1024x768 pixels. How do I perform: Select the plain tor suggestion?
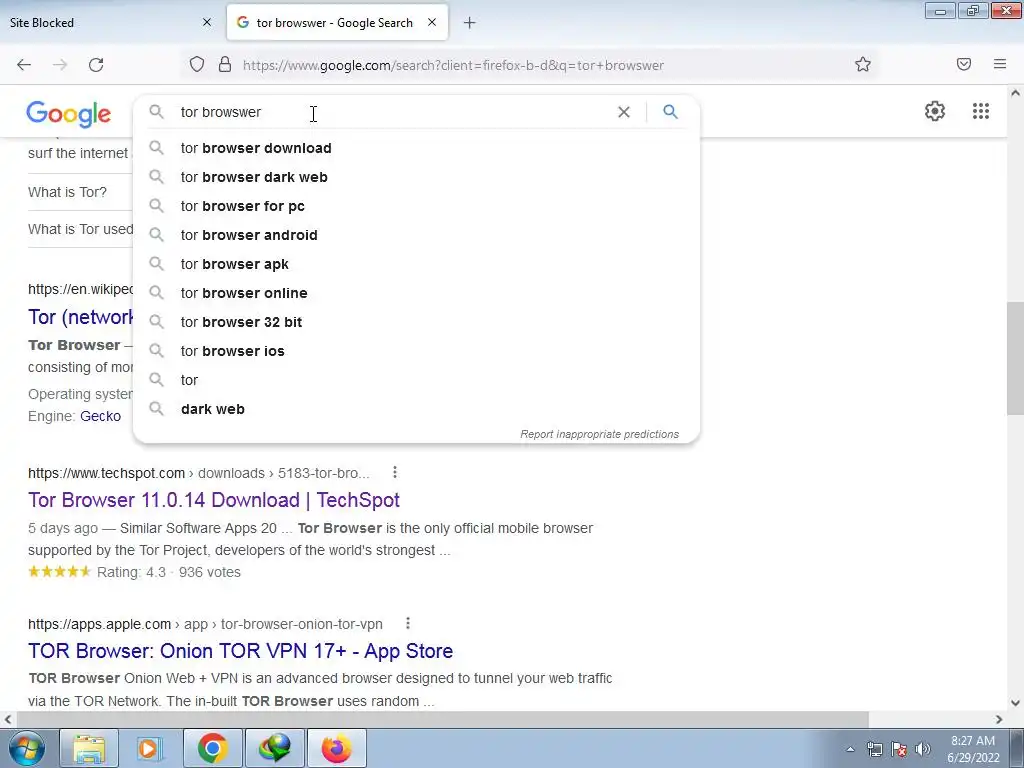point(416,380)
